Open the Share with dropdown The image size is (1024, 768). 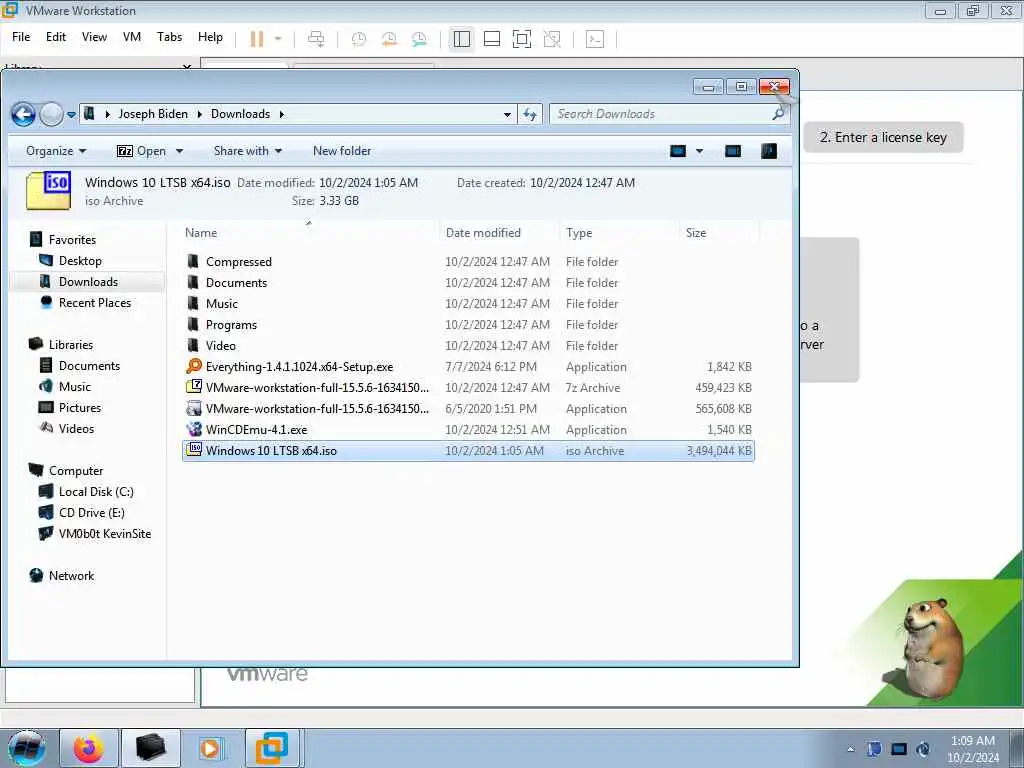248,151
